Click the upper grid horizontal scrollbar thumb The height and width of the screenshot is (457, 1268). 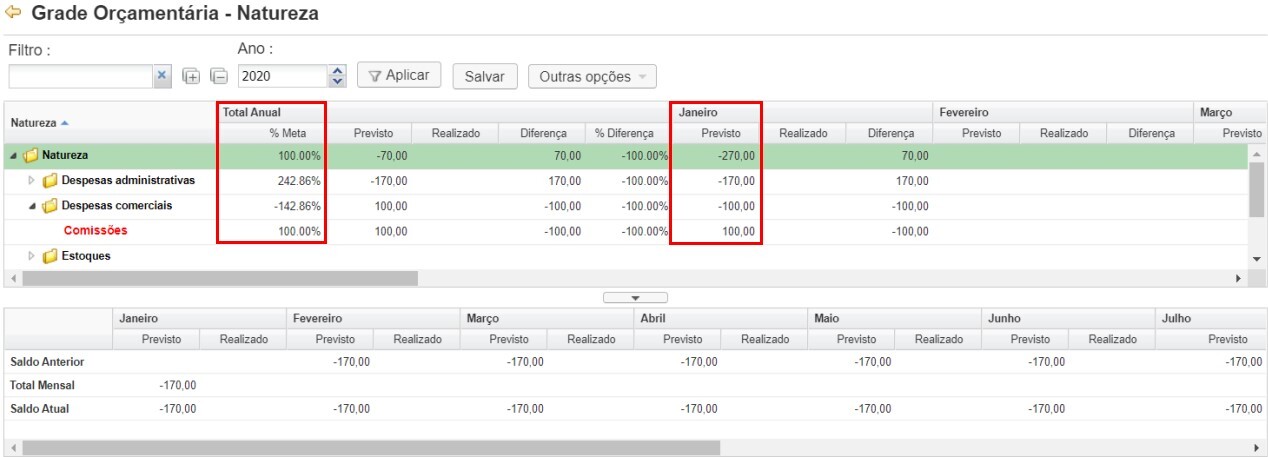(x=220, y=278)
